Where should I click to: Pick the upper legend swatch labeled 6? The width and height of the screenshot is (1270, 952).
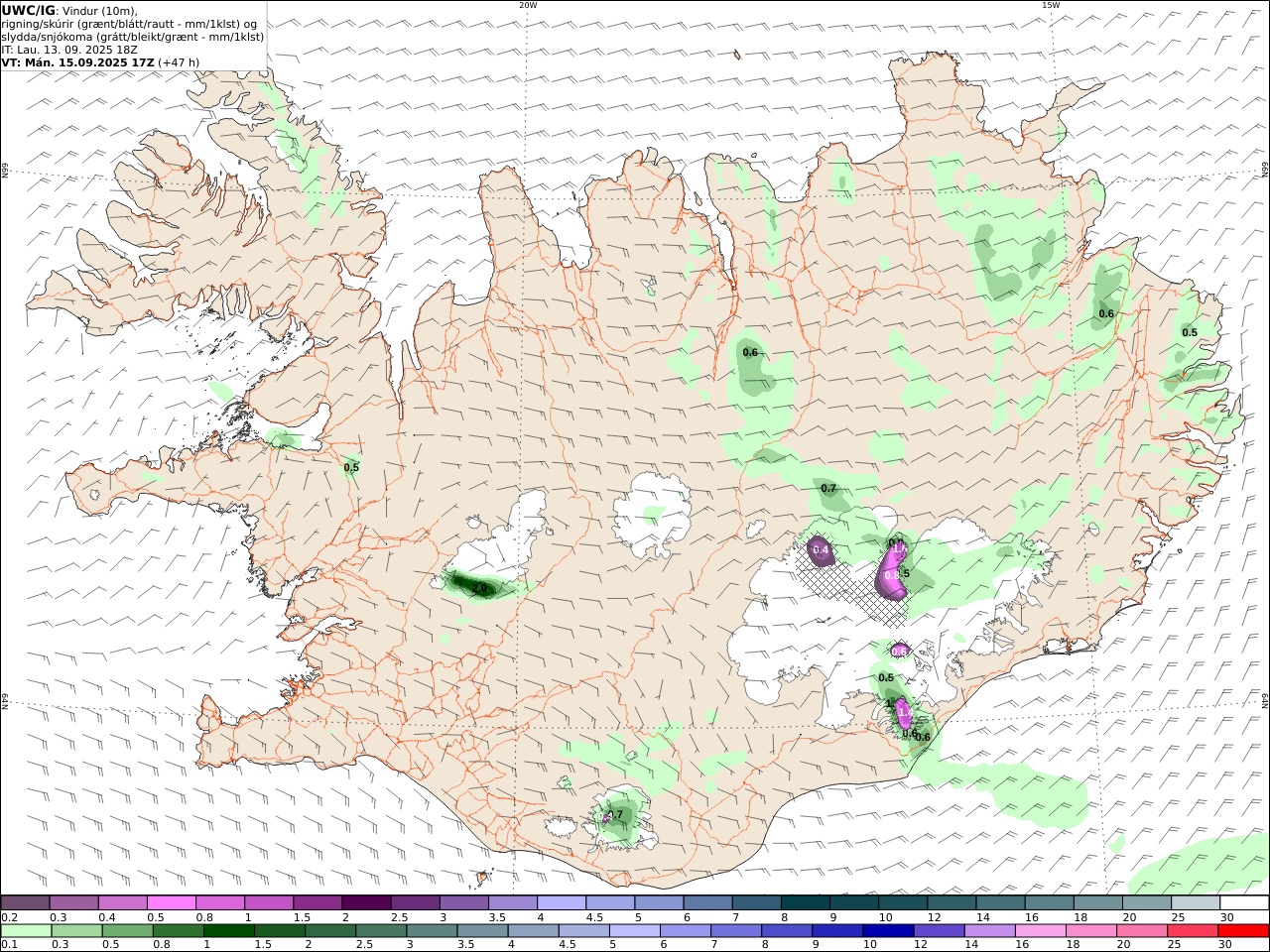(707, 902)
